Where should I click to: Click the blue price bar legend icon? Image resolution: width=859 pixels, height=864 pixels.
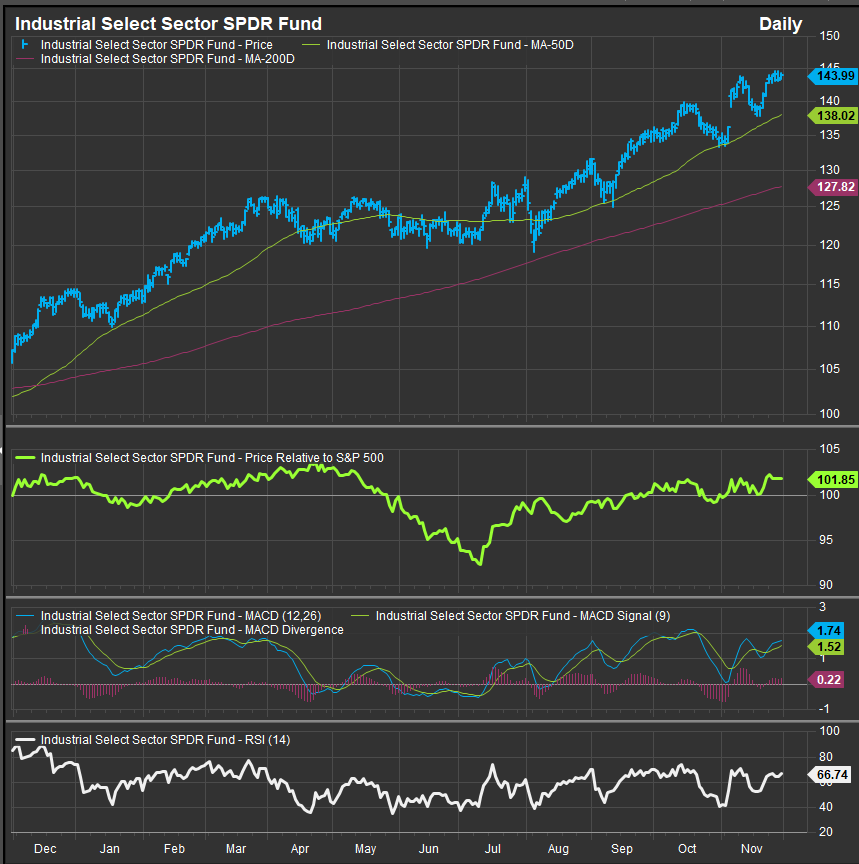pyautogui.click(x=25, y=44)
